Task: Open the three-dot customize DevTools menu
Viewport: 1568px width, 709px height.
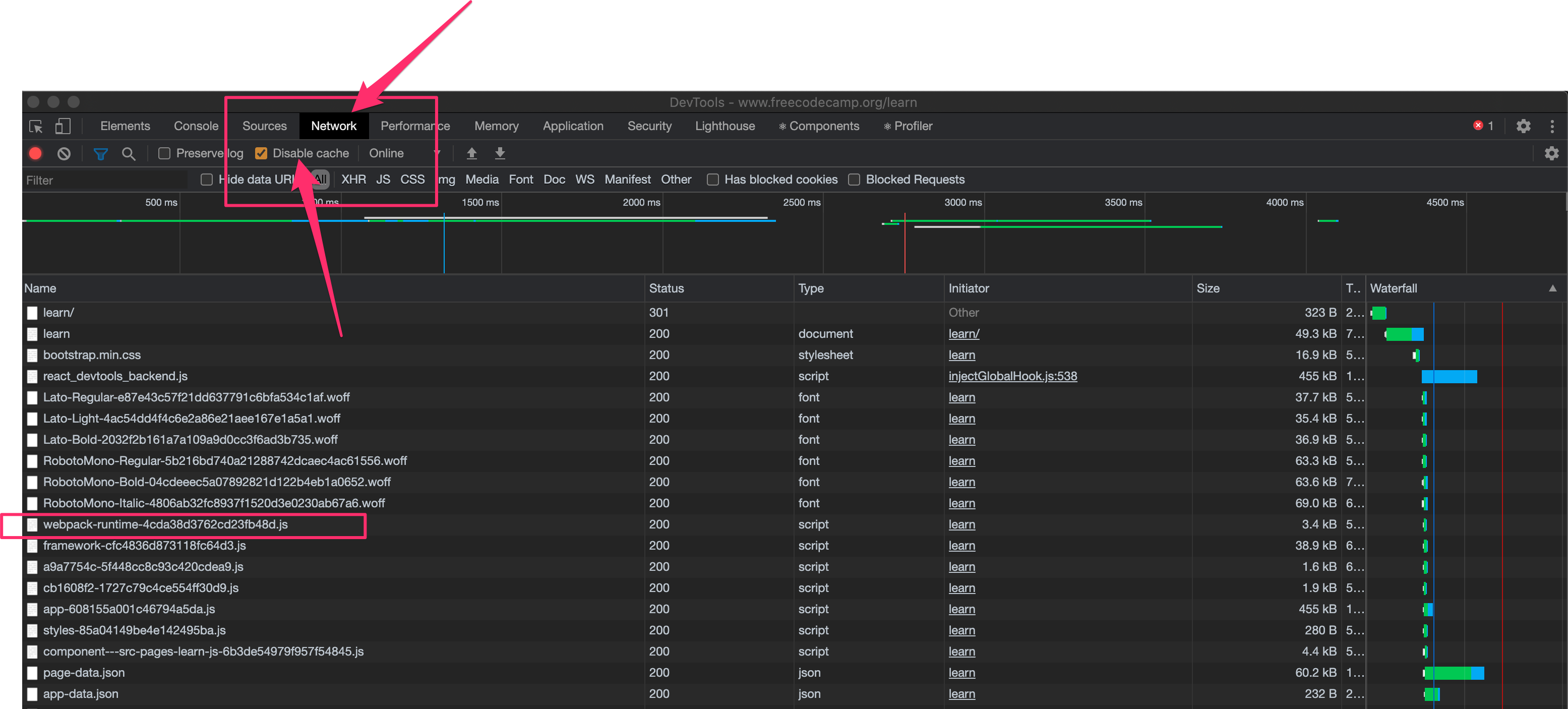Action: coord(1553,126)
